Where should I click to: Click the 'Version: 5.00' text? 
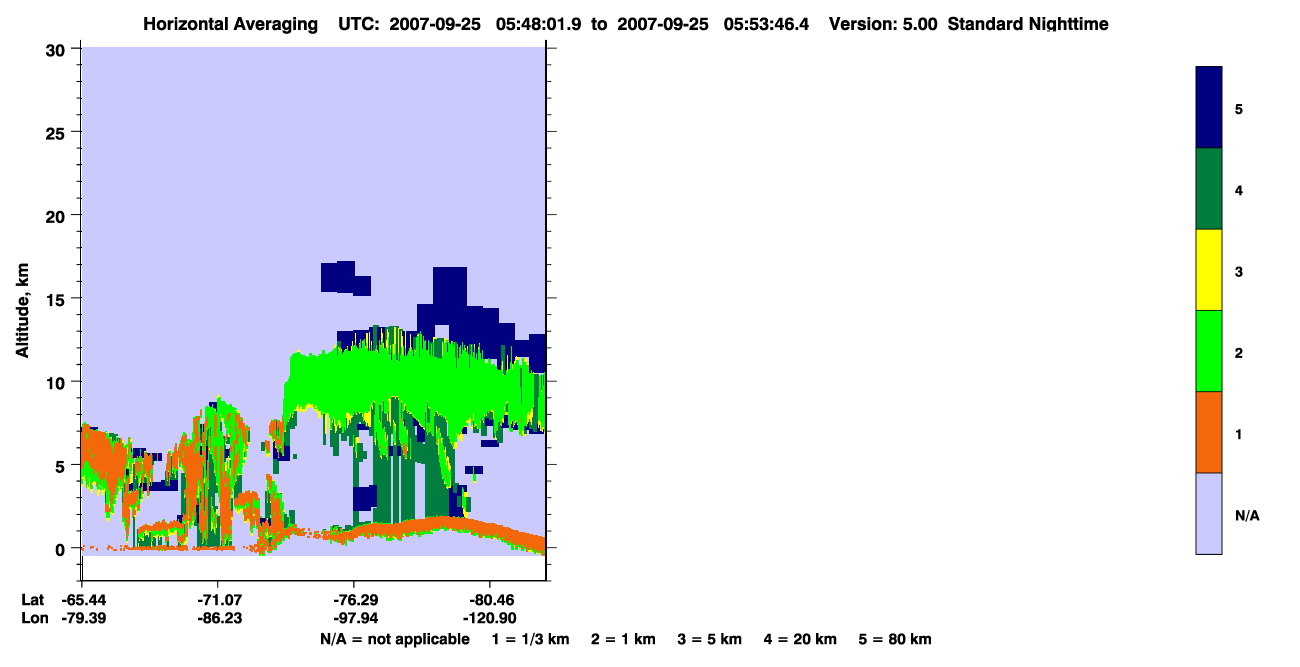click(883, 24)
